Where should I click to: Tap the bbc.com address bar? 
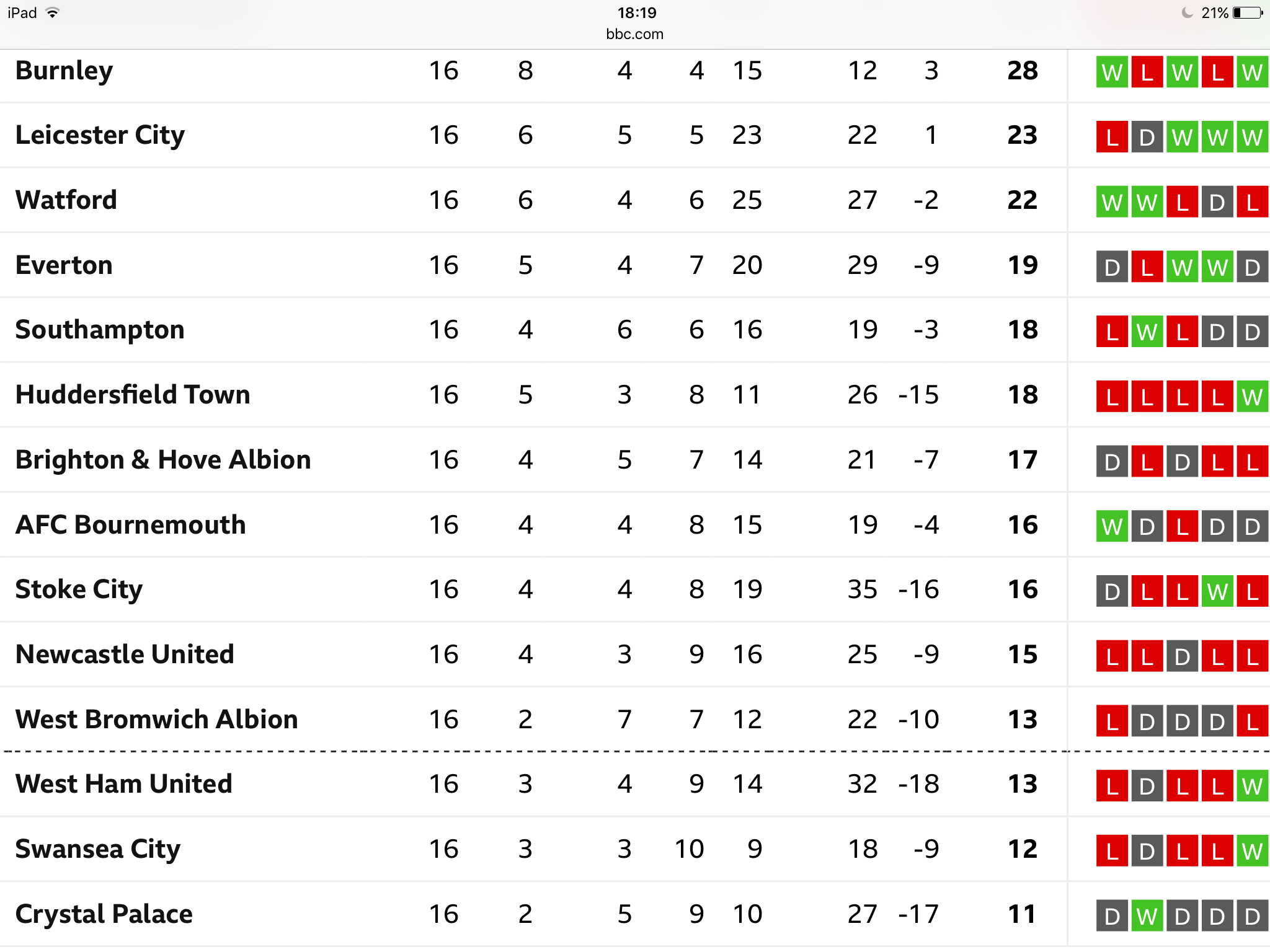pos(634,34)
